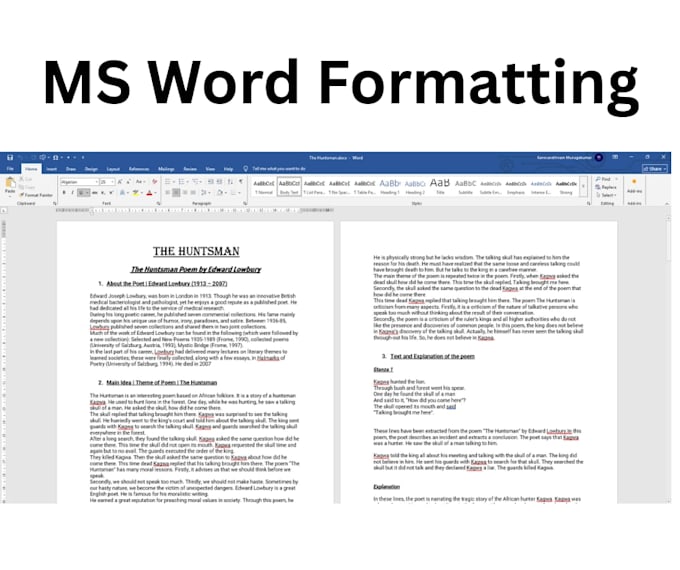The height and width of the screenshot is (570, 680).
Task: Switch to the Design tab
Action: pos(91,169)
